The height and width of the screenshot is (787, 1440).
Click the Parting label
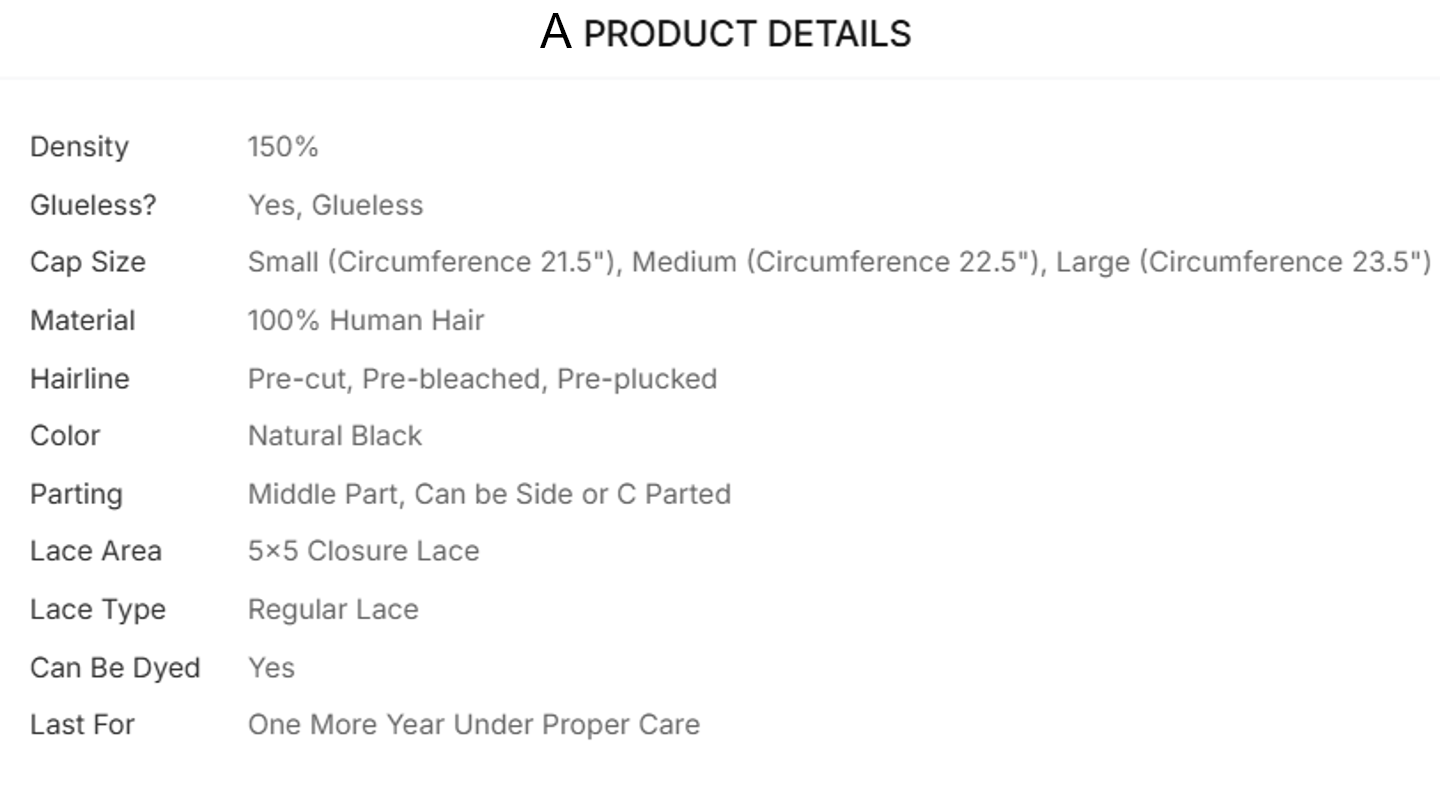pyautogui.click(x=76, y=494)
